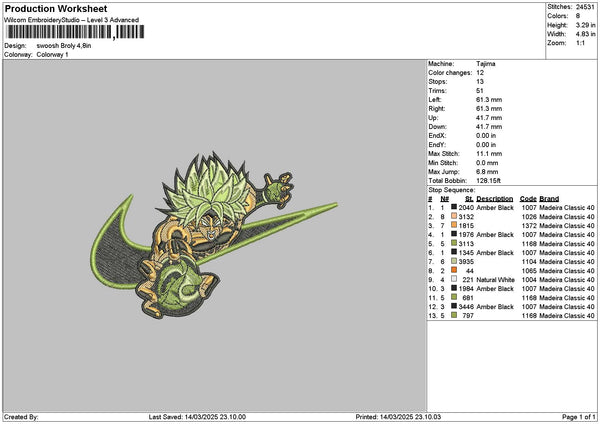Click the Max Jump value 6.8 mm
The width and height of the screenshot is (600, 424).
pos(487,172)
